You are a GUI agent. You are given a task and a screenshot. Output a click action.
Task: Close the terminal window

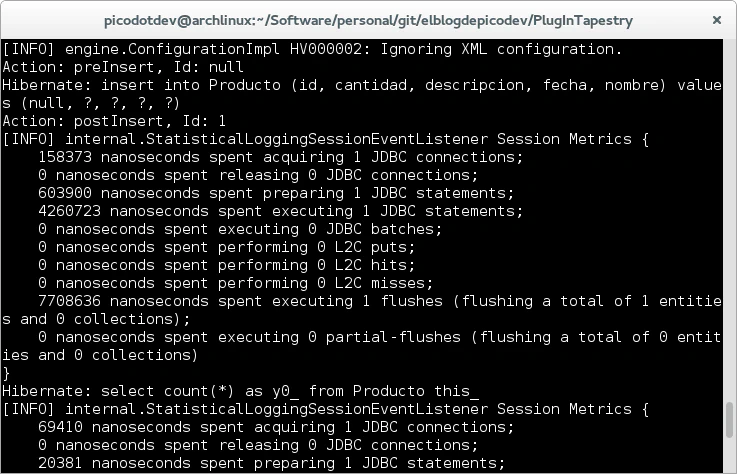pyautogui.click(x=716, y=20)
